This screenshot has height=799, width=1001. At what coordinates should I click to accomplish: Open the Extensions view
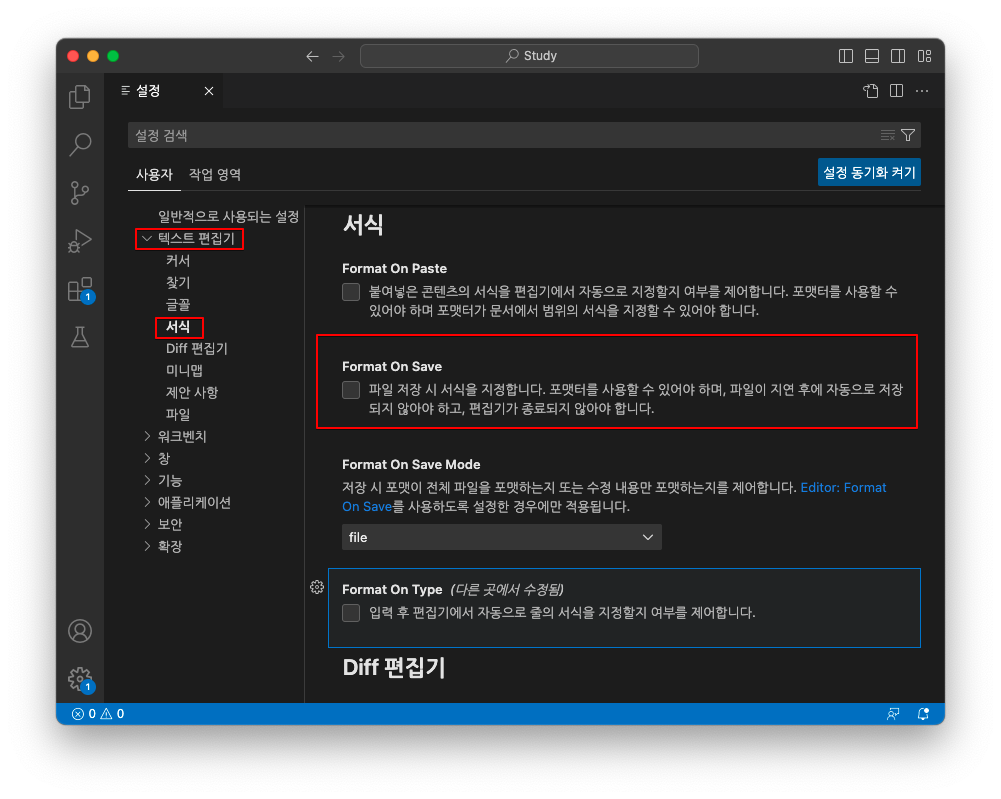point(80,289)
